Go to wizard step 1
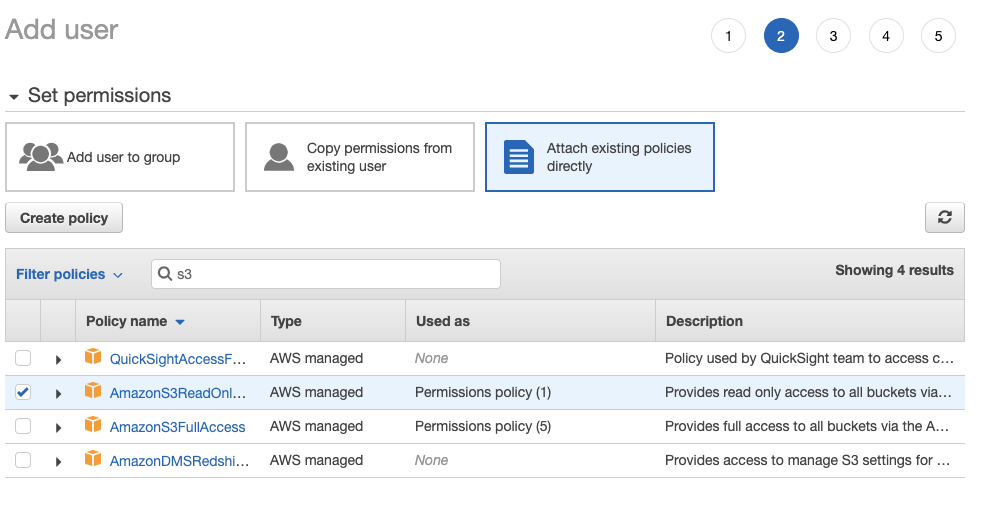Image resolution: width=999 pixels, height=532 pixels. [x=728, y=36]
